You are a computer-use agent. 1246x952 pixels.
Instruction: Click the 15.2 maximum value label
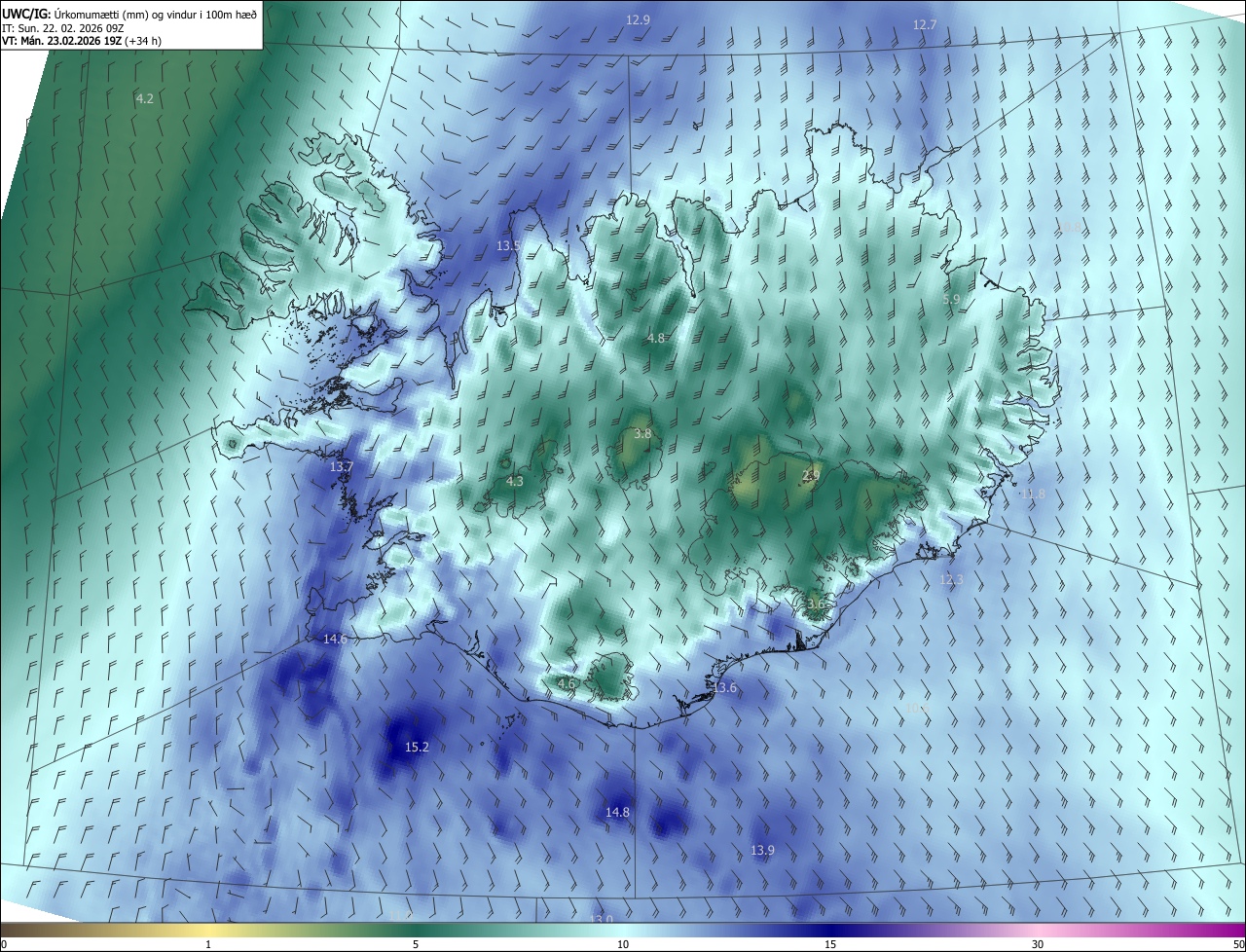click(417, 748)
